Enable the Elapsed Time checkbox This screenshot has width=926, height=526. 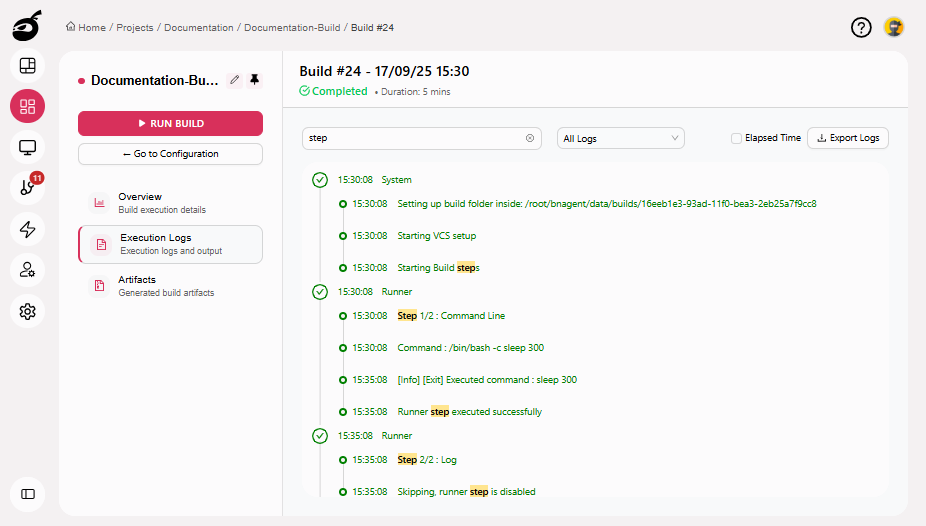coord(736,138)
